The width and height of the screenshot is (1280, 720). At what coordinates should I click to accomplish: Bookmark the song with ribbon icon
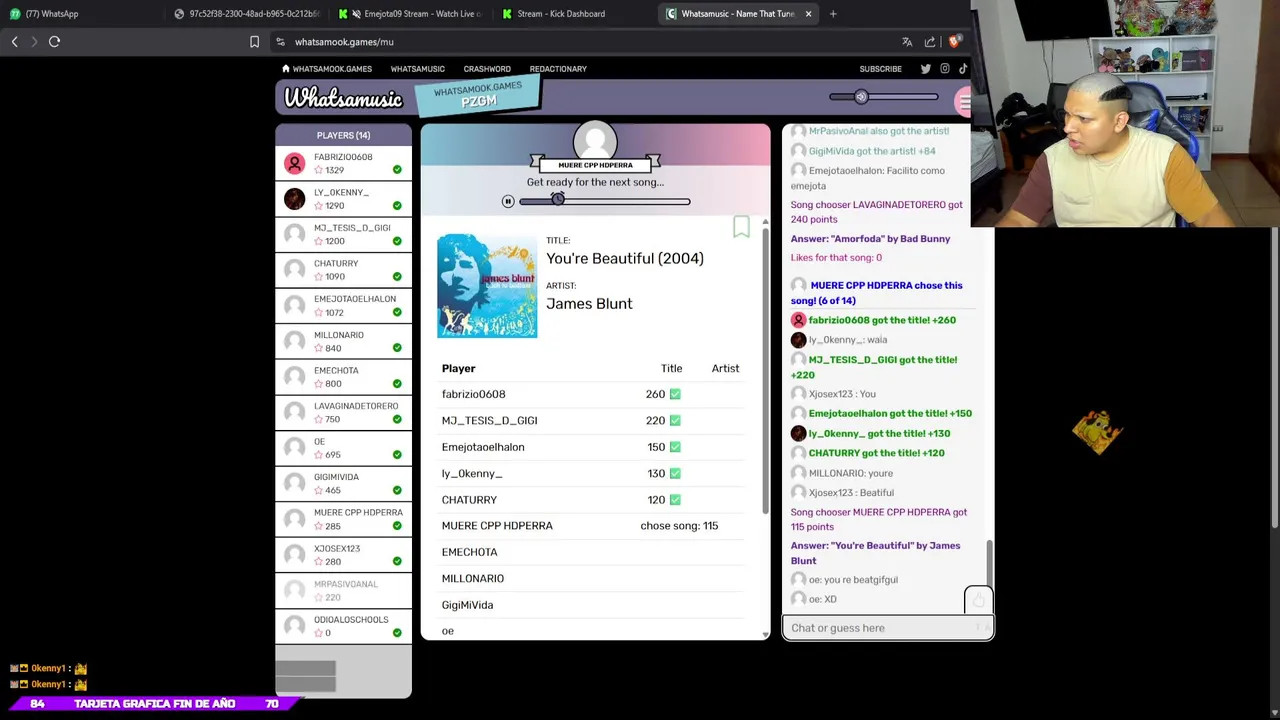coord(741,227)
